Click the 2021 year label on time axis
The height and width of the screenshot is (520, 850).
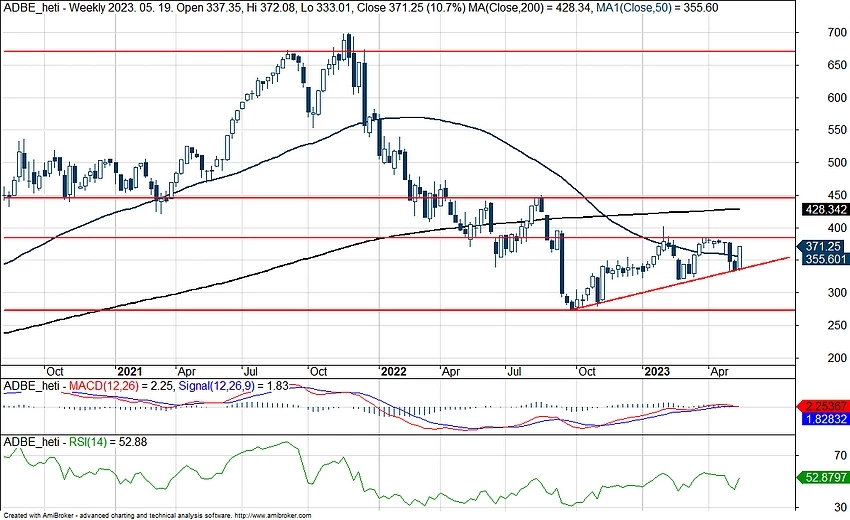tap(130, 371)
